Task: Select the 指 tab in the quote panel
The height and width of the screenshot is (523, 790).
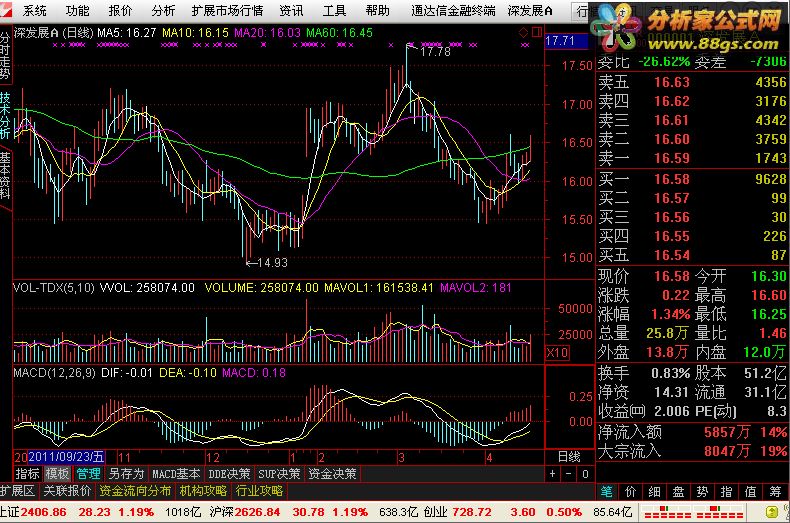Action: coord(726,492)
